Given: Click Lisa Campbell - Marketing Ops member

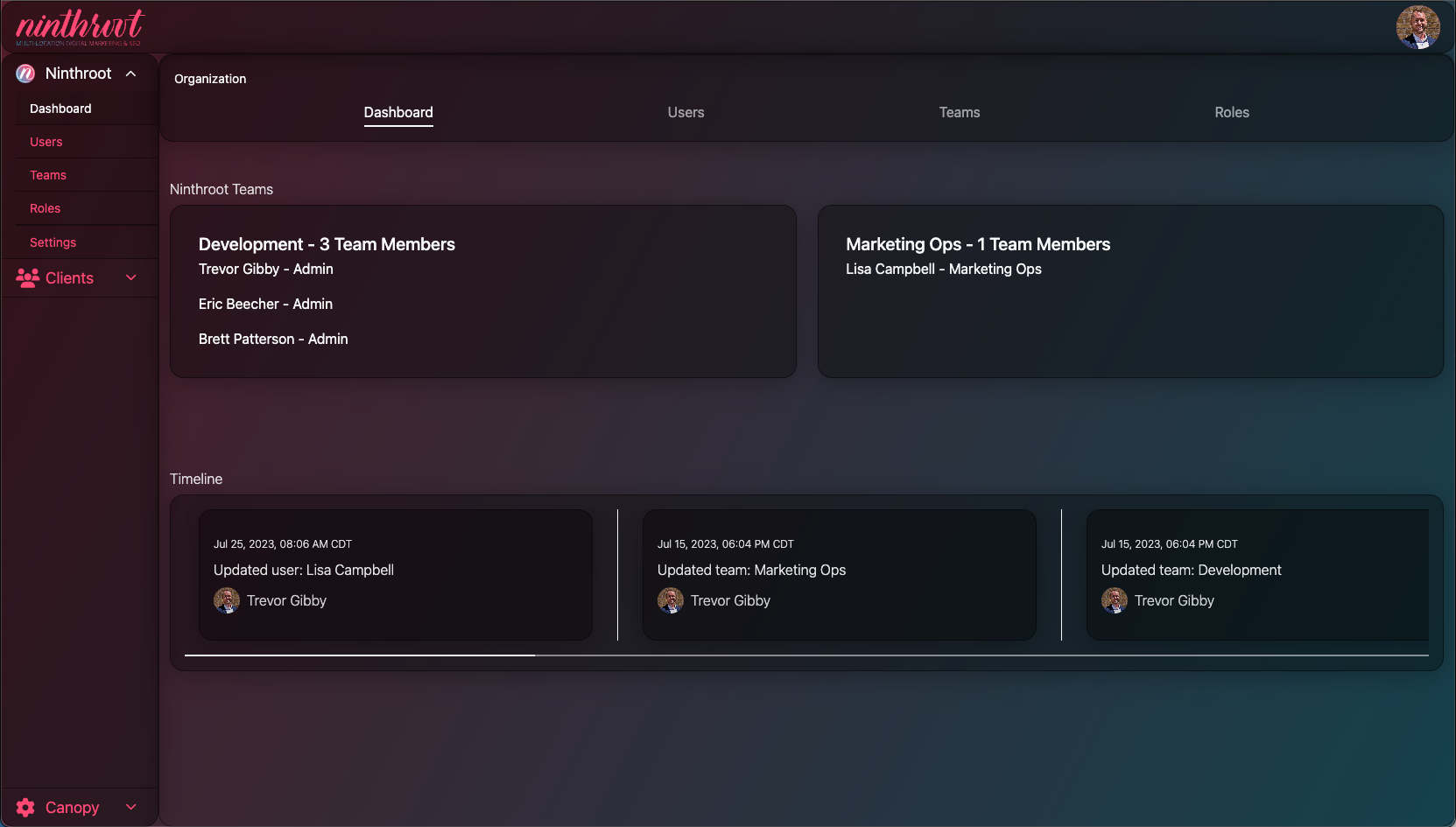Looking at the screenshot, I should [x=944, y=269].
